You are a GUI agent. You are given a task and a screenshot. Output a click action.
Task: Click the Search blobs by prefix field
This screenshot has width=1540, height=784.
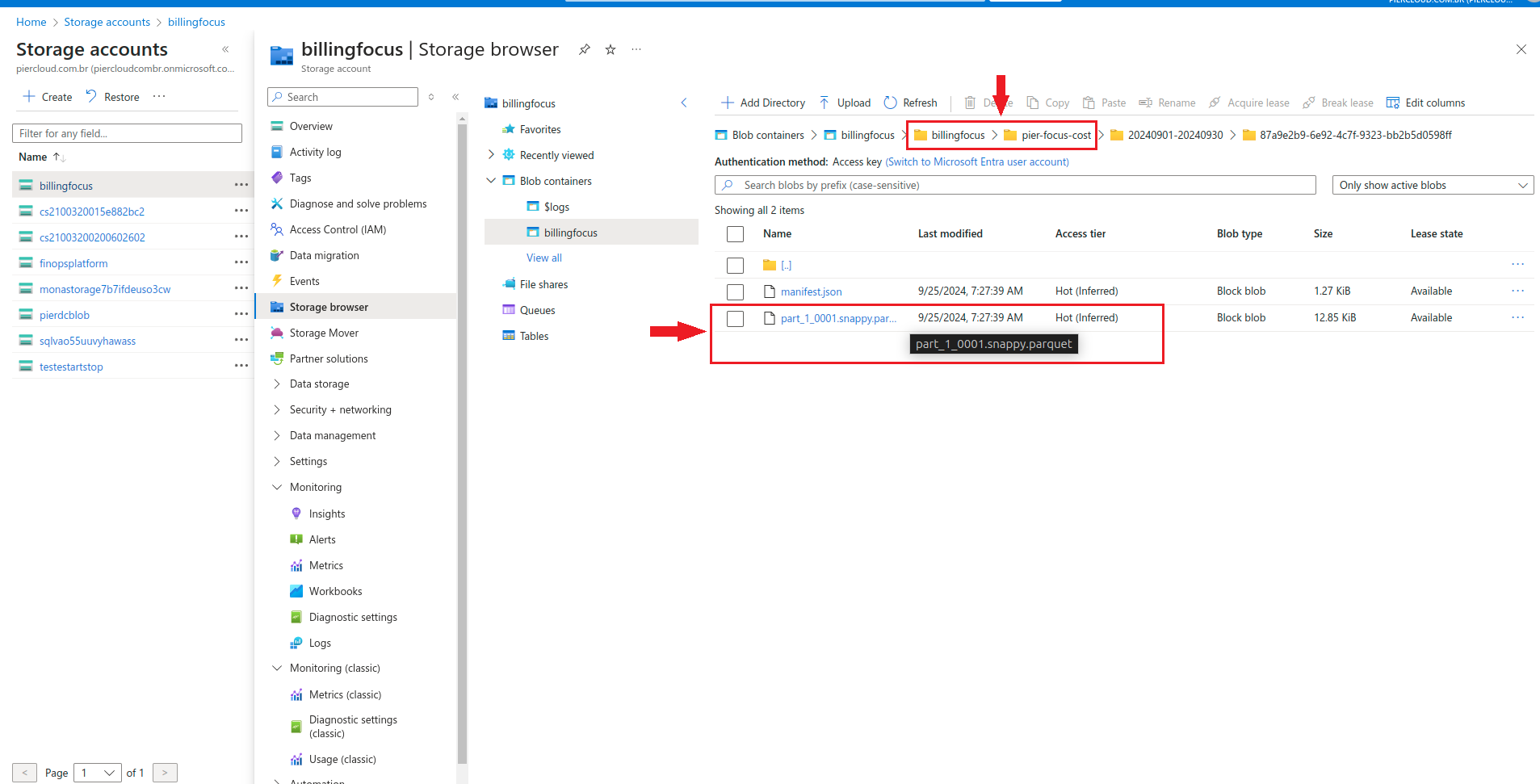[1014, 185]
